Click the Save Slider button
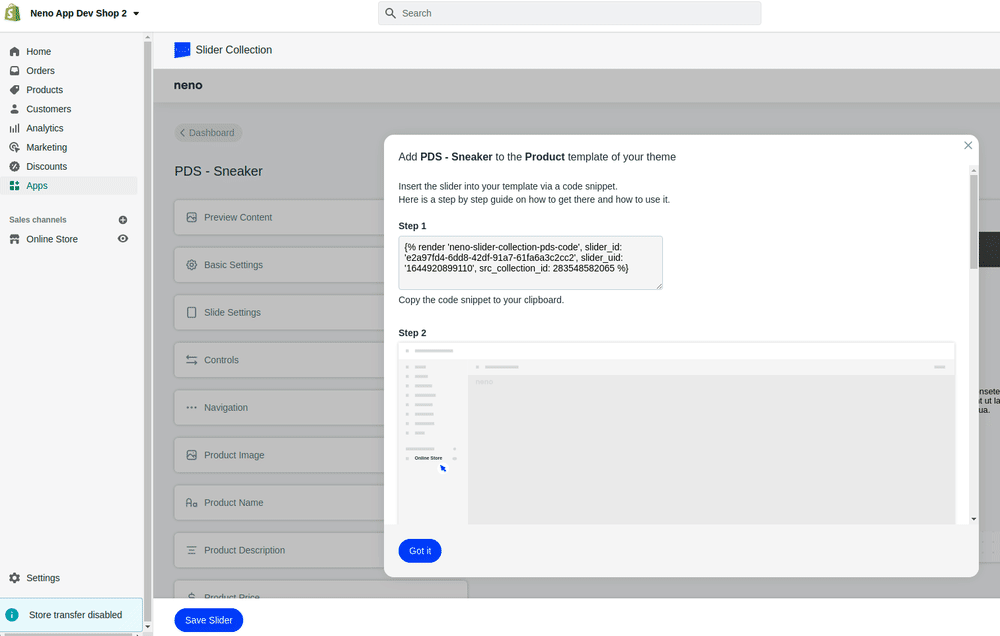The image size is (1000, 636). [209, 620]
